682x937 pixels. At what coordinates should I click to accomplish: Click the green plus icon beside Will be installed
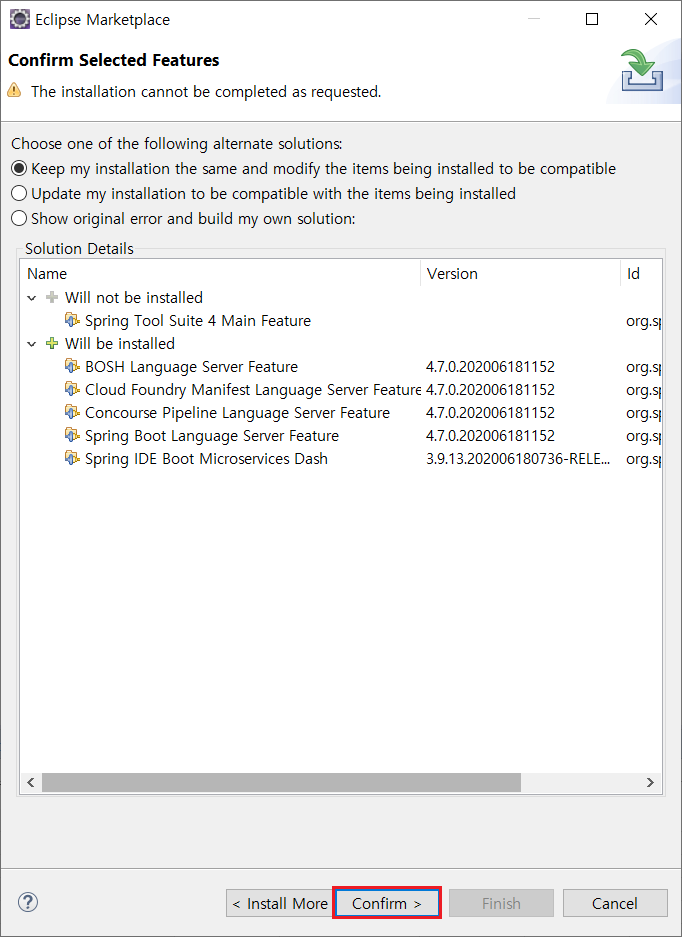click(52, 344)
